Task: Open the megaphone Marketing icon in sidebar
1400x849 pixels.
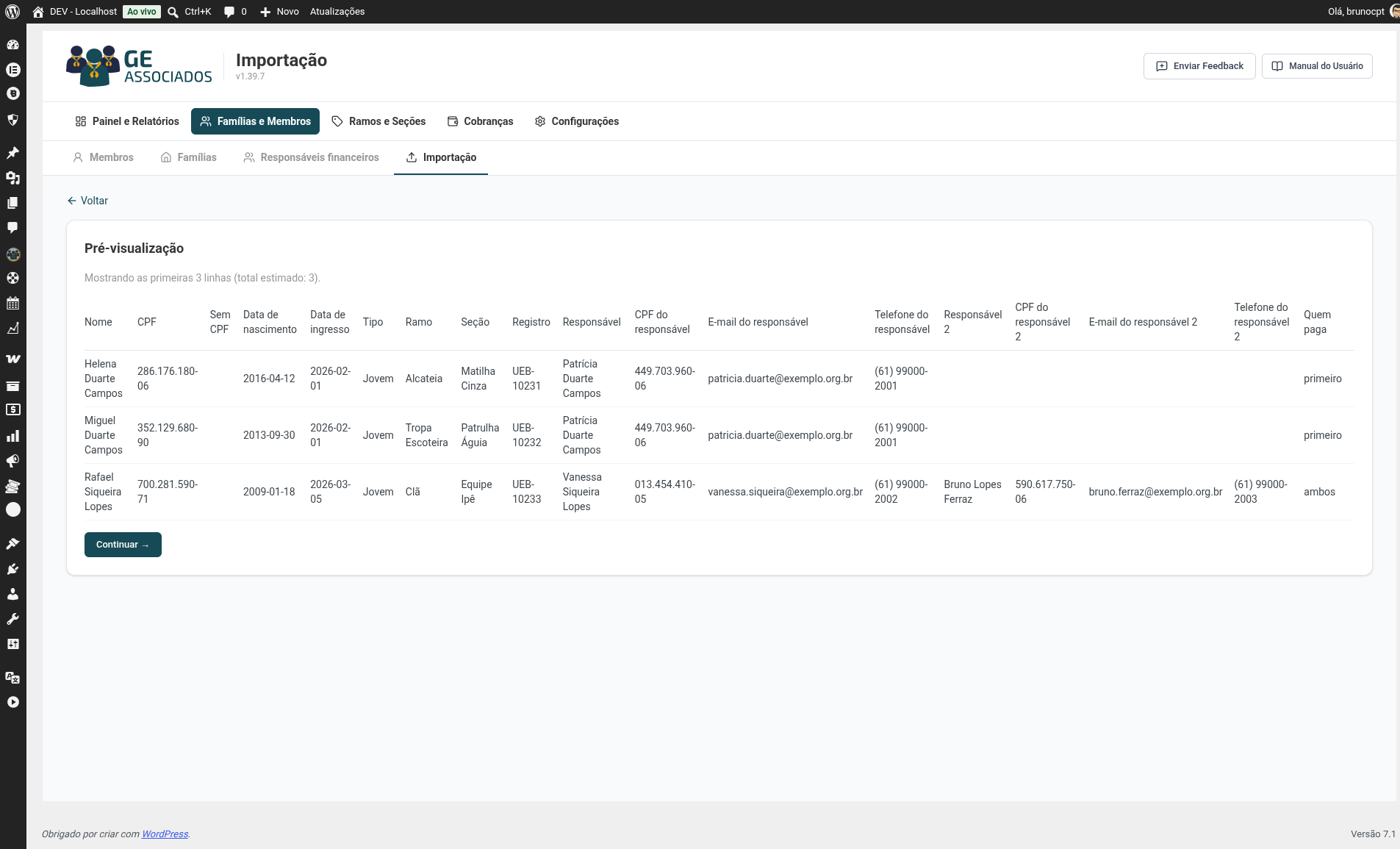Action: 12,461
